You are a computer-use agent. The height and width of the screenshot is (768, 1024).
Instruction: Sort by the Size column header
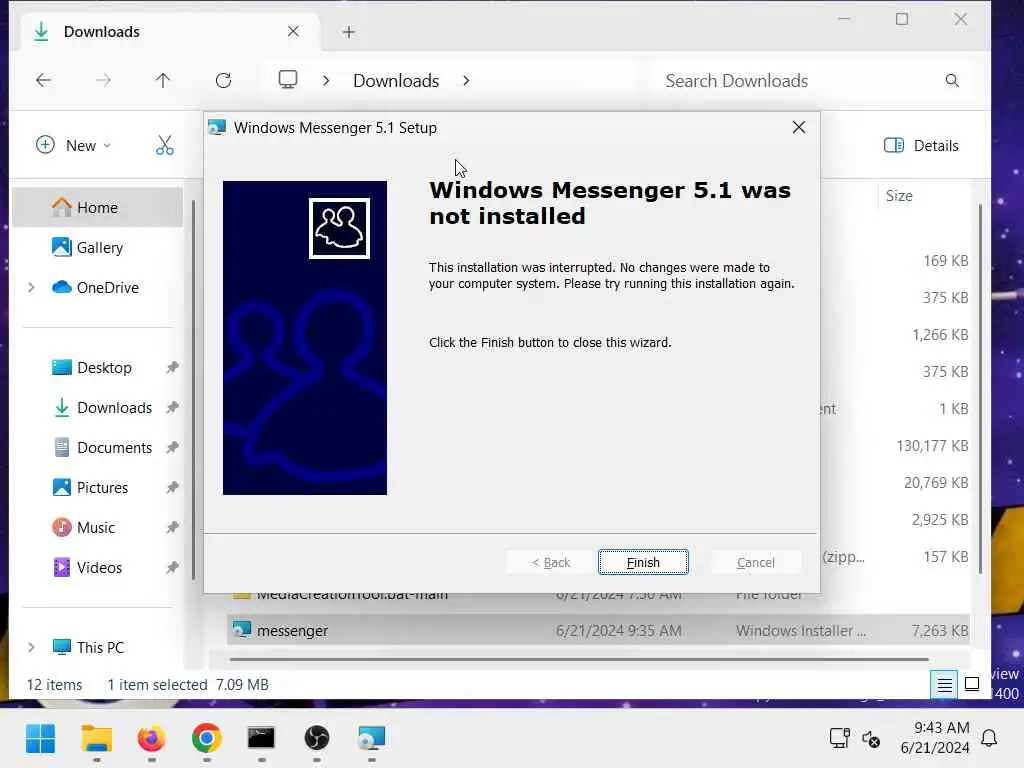pos(899,195)
